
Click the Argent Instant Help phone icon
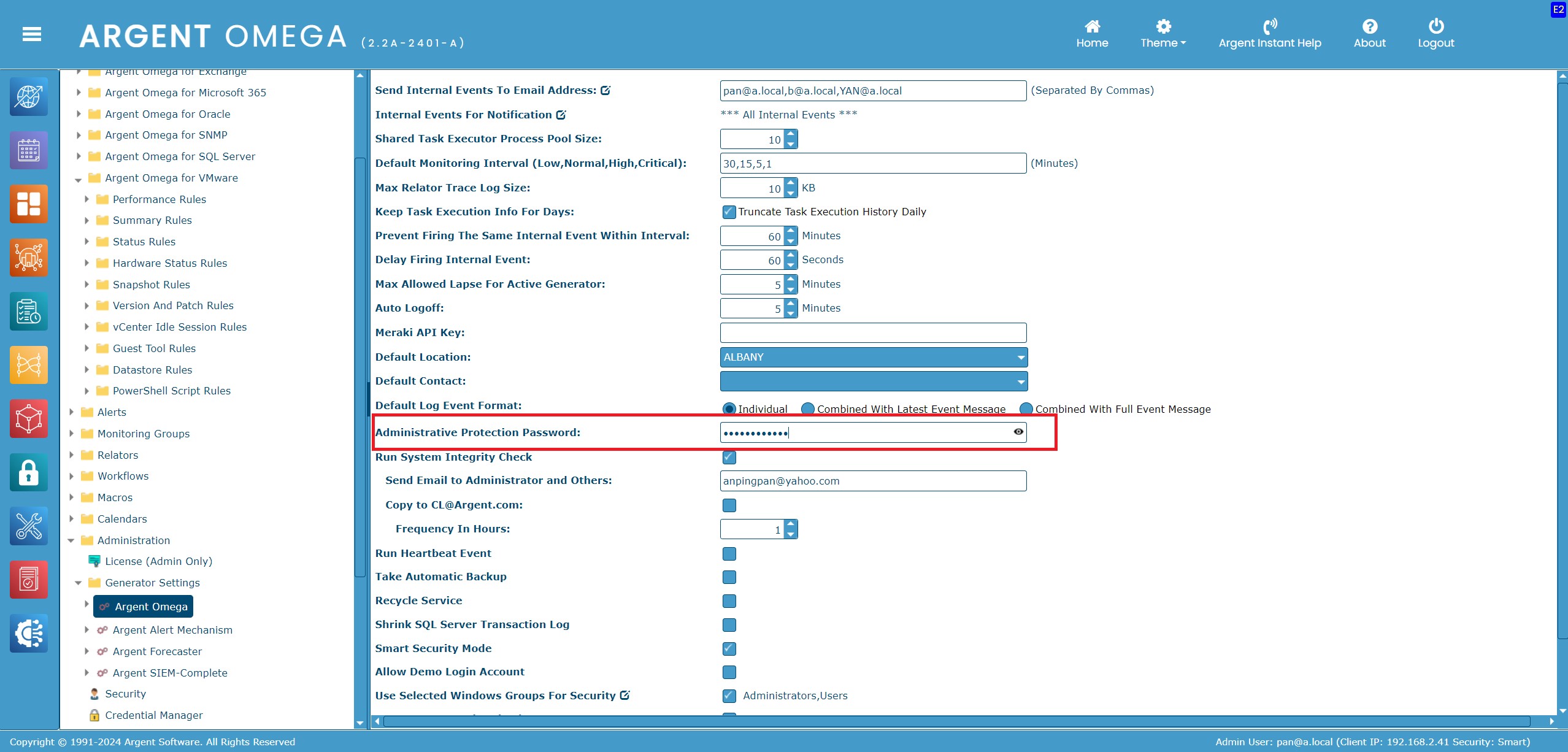click(1269, 26)
